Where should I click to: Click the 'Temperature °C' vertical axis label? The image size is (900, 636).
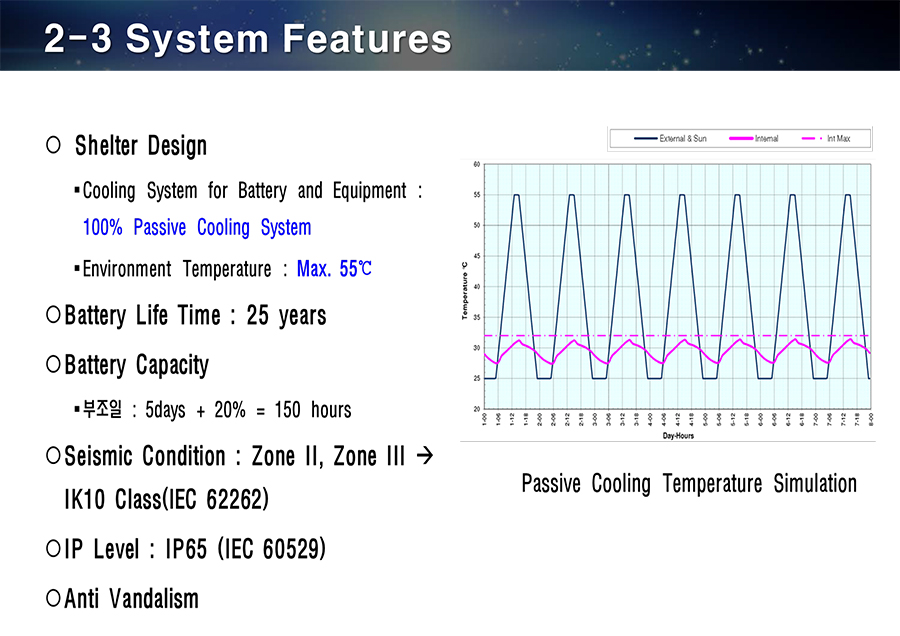pos(464,291)
